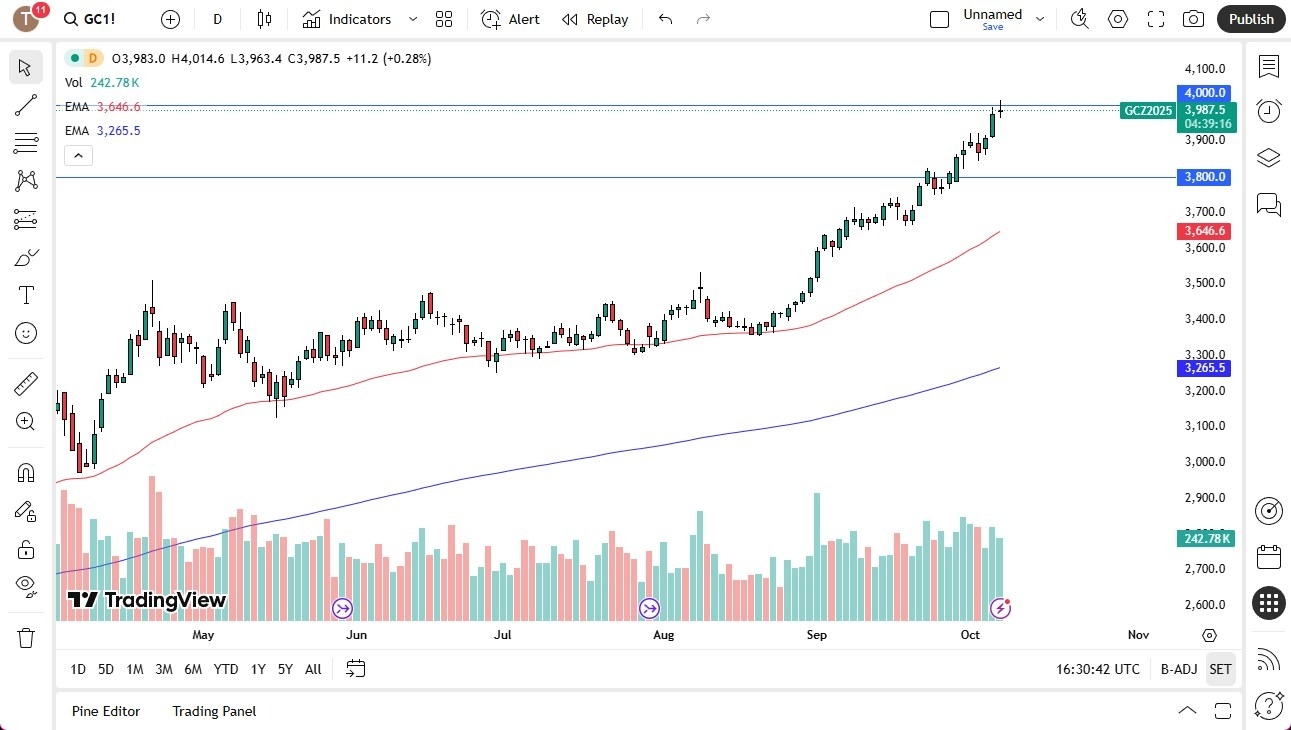Open the layout dropdown next to Unnamed

(1040, 18)
